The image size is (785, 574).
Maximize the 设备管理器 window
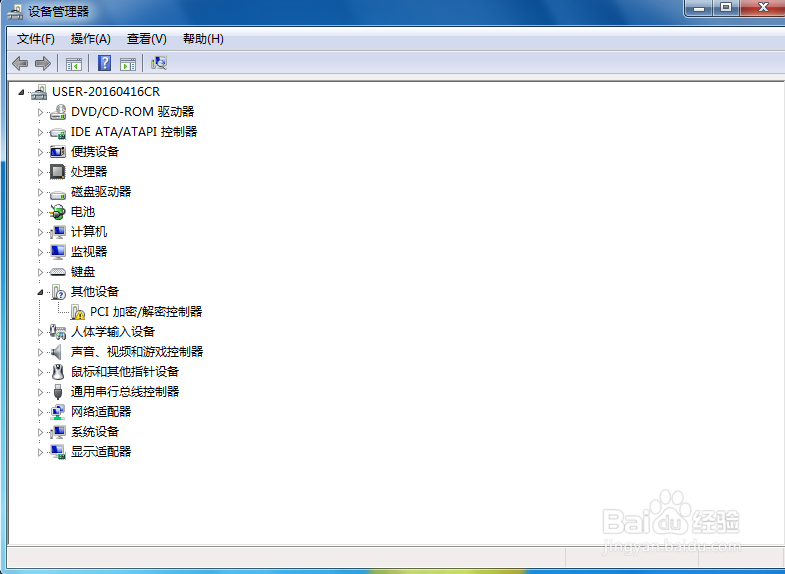(x=726, y=8)
